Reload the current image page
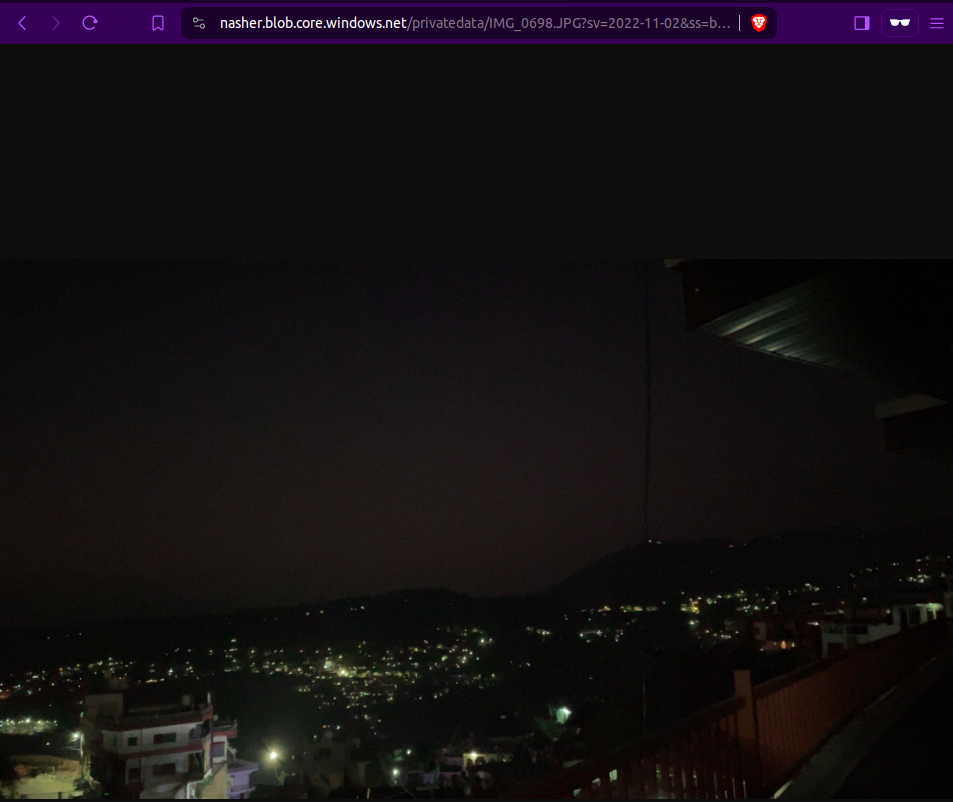 click(x=90, y=23)
